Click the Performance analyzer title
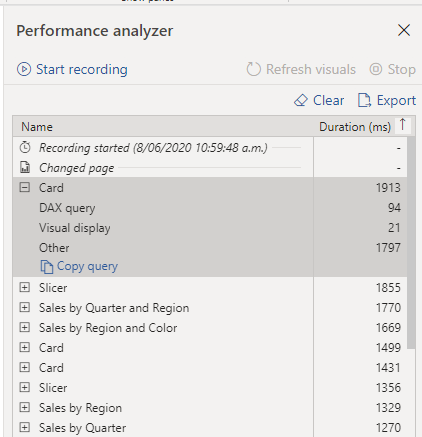422x437 pixels. point(95,31)
